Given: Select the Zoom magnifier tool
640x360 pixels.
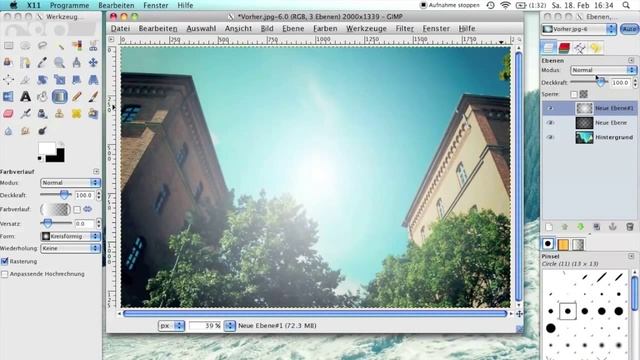Looking at the screenshot, I should [59, 62].
